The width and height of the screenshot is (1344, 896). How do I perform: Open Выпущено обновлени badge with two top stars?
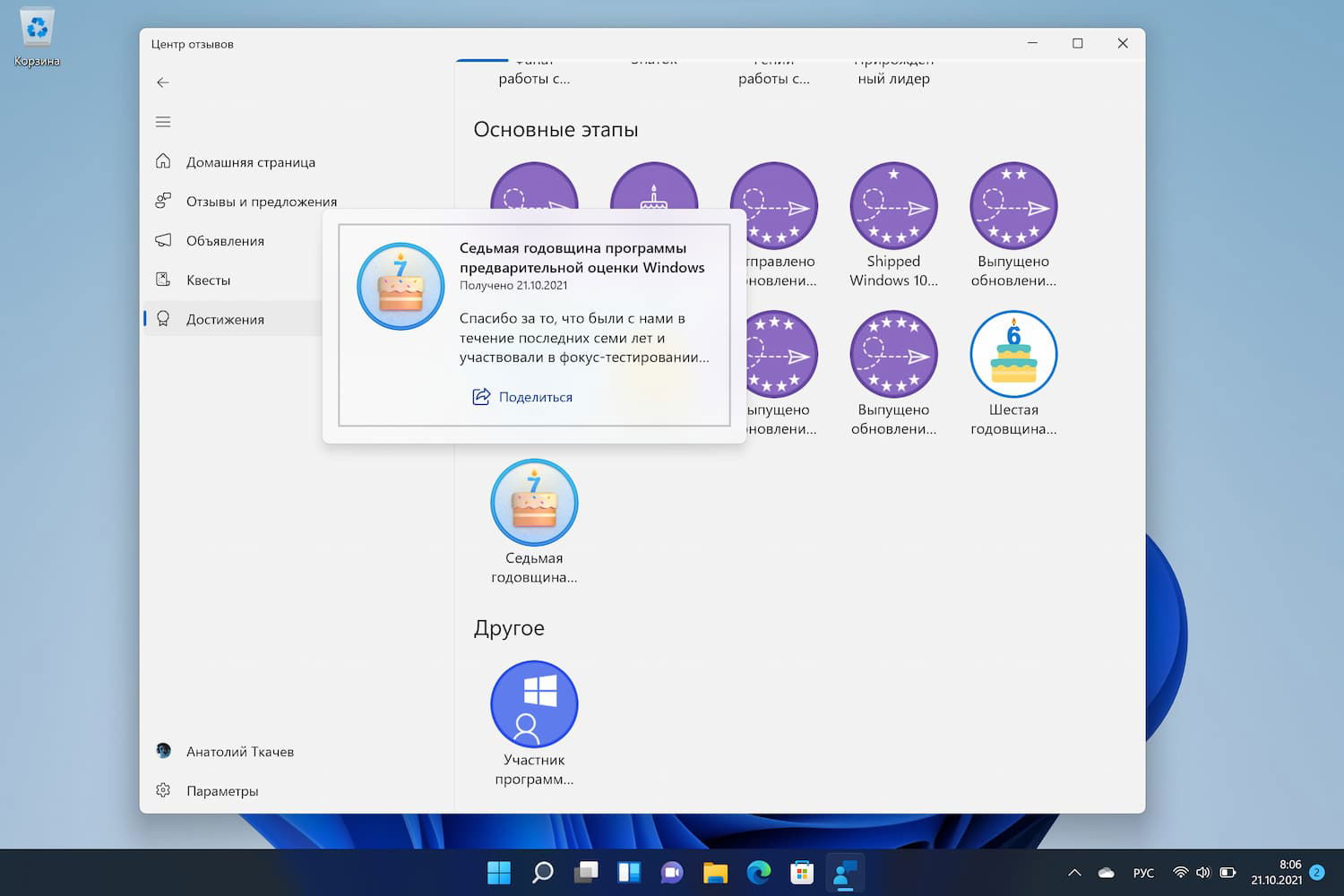tap(1013, 225)
